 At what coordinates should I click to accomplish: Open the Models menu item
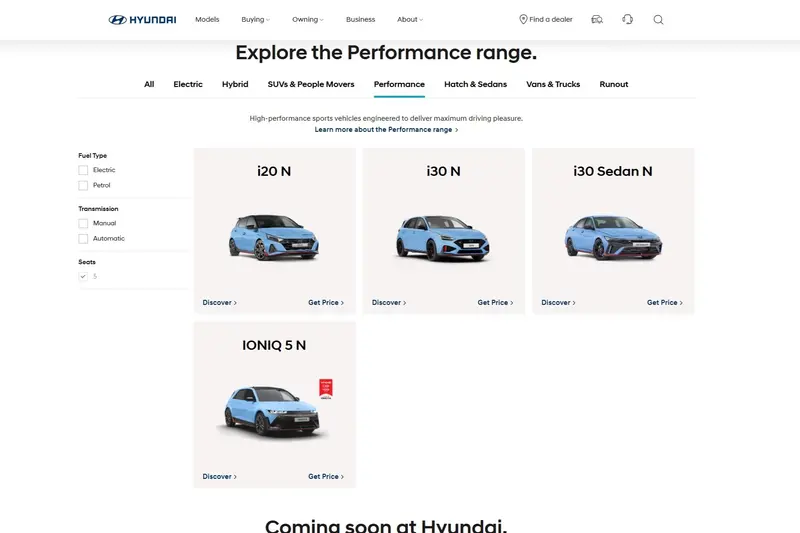point(207,19)
